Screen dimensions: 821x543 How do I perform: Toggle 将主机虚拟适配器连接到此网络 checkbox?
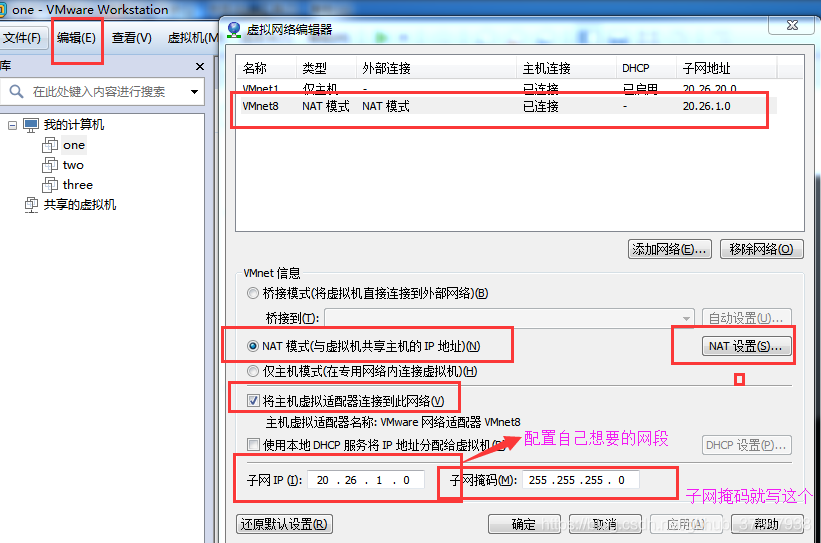coord(253,401)
